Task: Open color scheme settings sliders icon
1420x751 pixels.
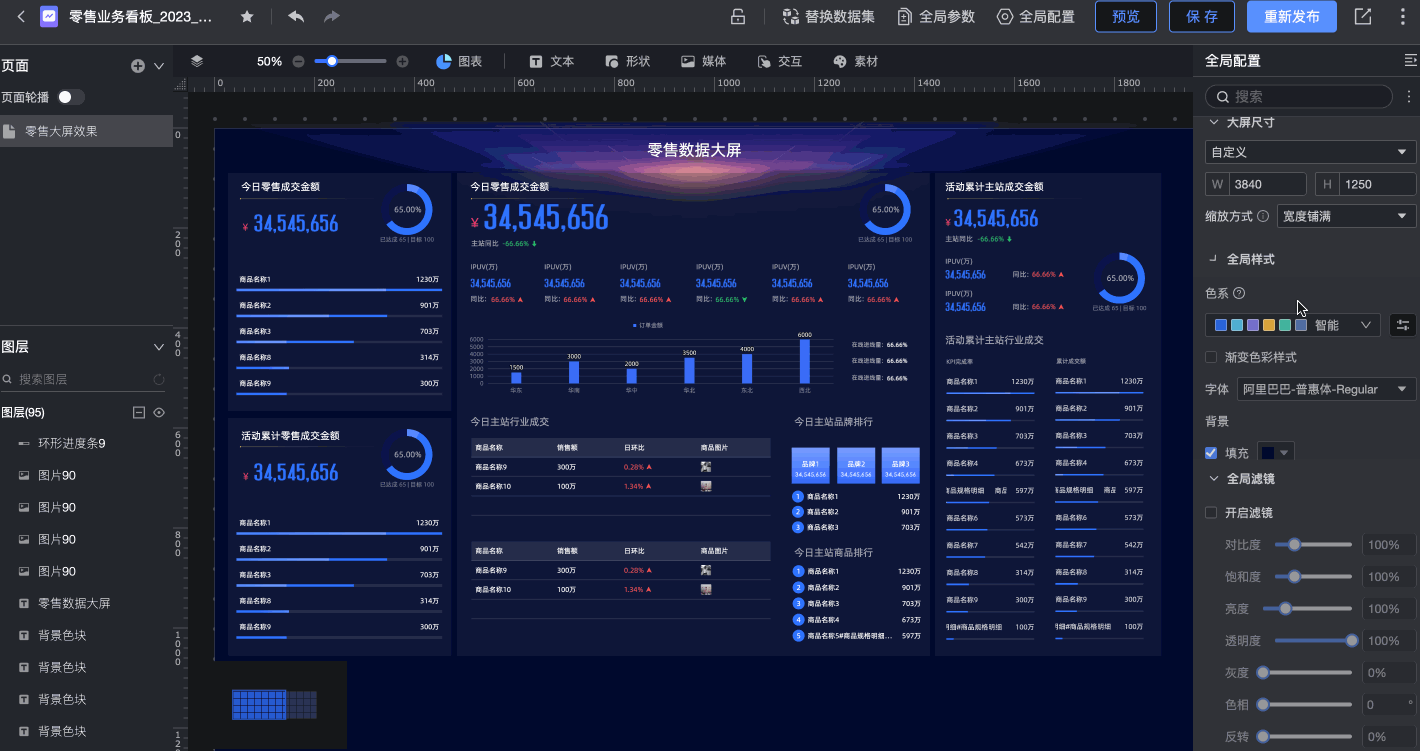Action: coord(1402,325)
